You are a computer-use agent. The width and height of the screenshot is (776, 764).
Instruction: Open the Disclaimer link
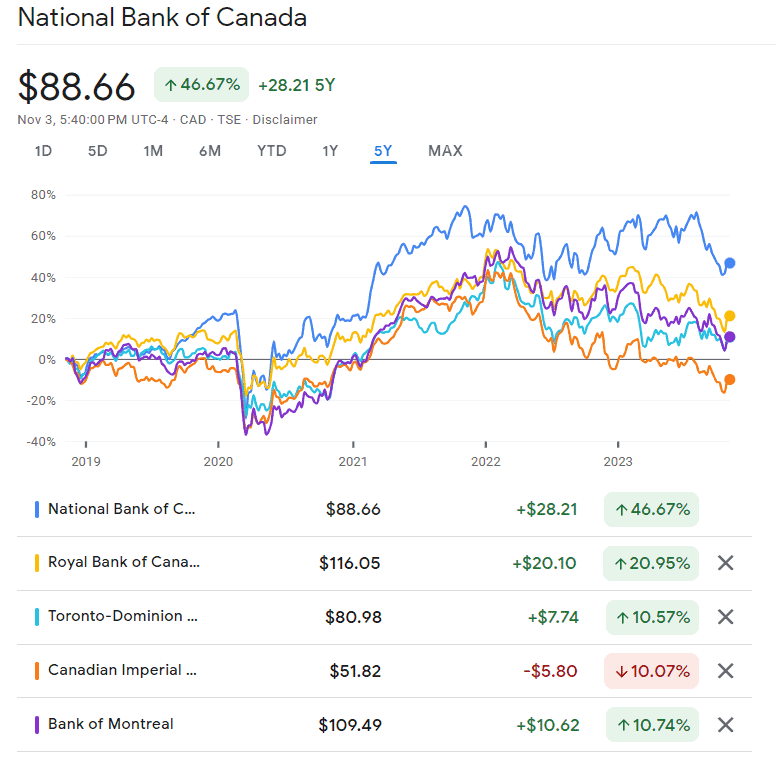click(285, 120)
